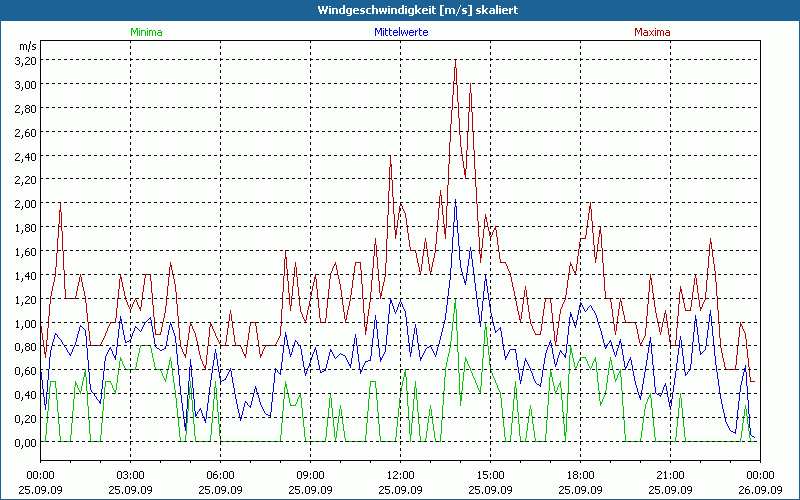Click the 1,80 y-axis value
The height and width of the screenshot is (500, 800).
[x=26, y=228]
